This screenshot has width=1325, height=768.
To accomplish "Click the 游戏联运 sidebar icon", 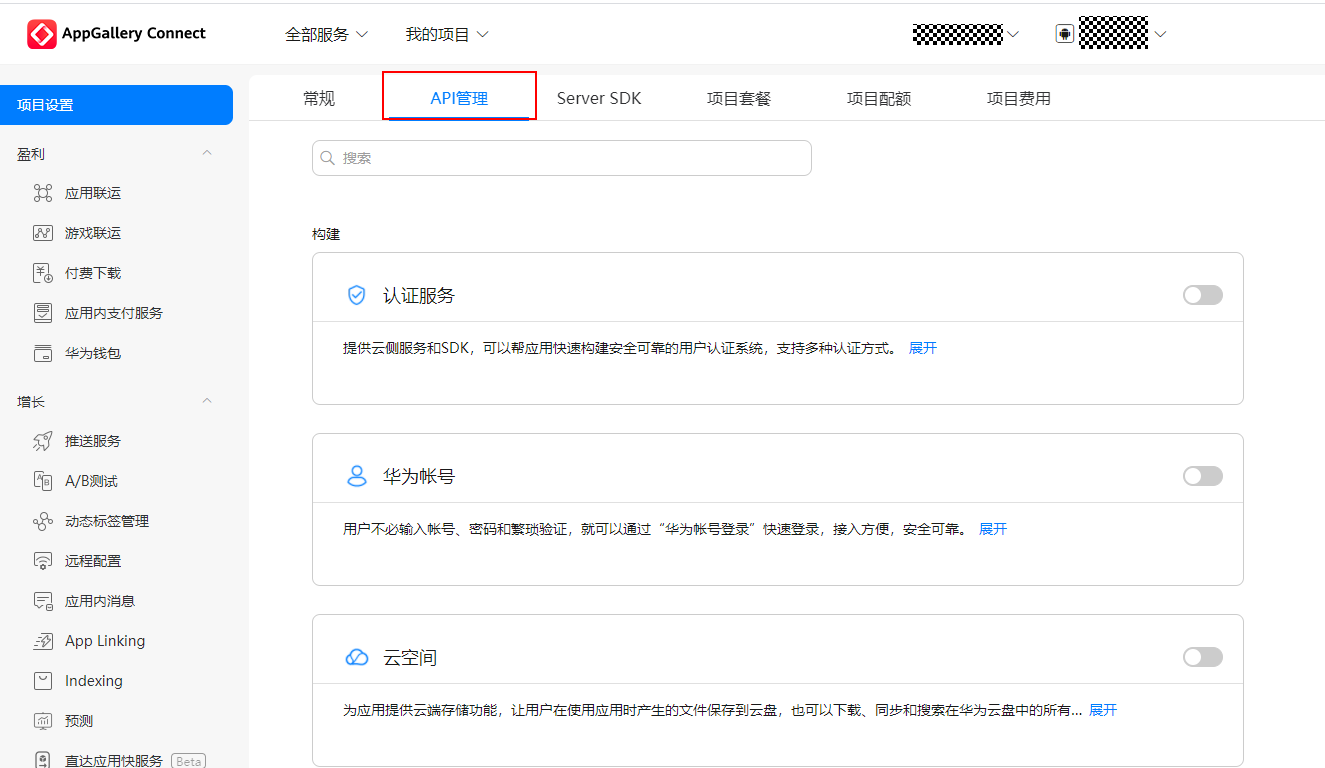I will 43,233.
